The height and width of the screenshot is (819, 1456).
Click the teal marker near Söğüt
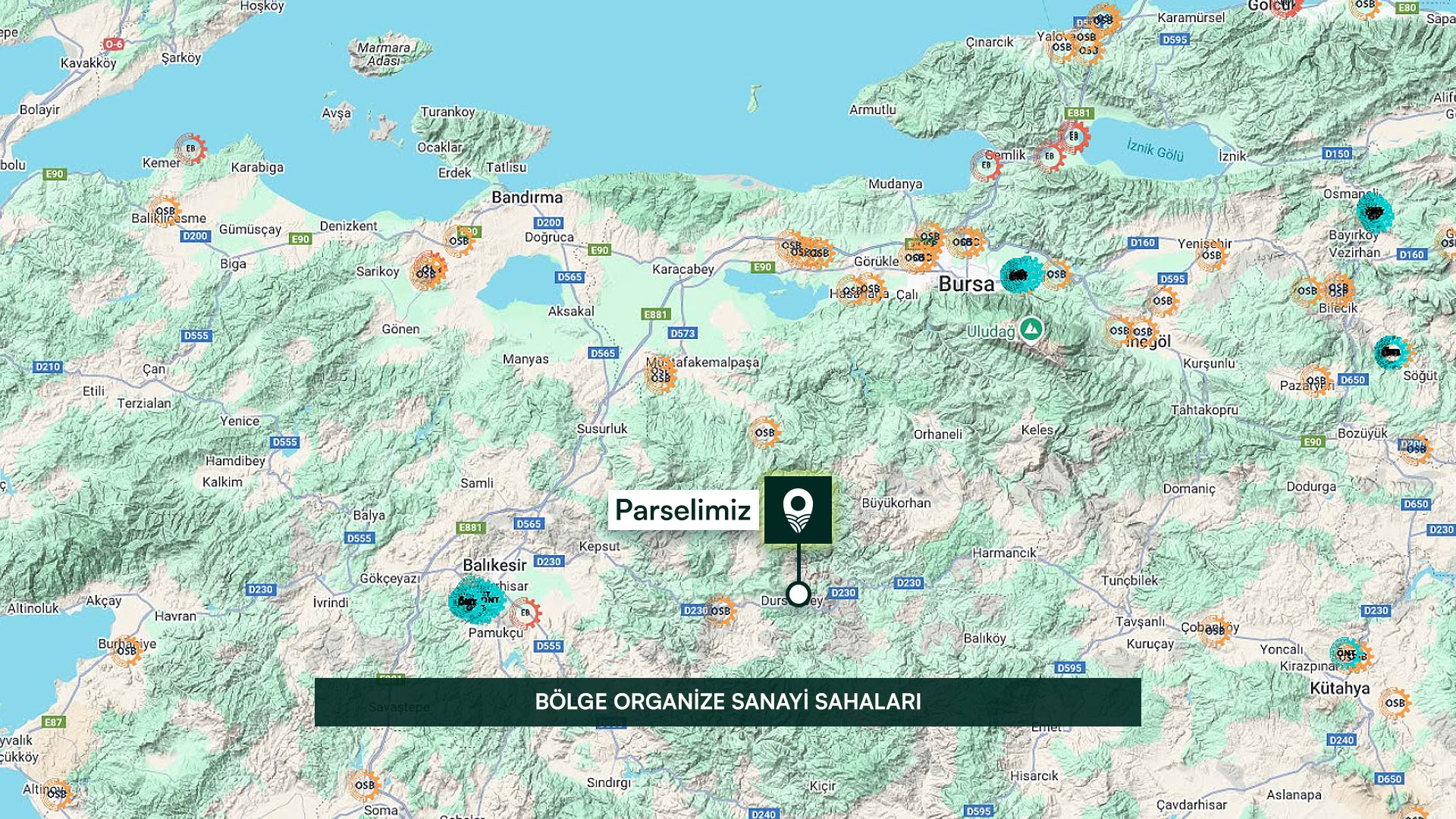coord(1391,353)
